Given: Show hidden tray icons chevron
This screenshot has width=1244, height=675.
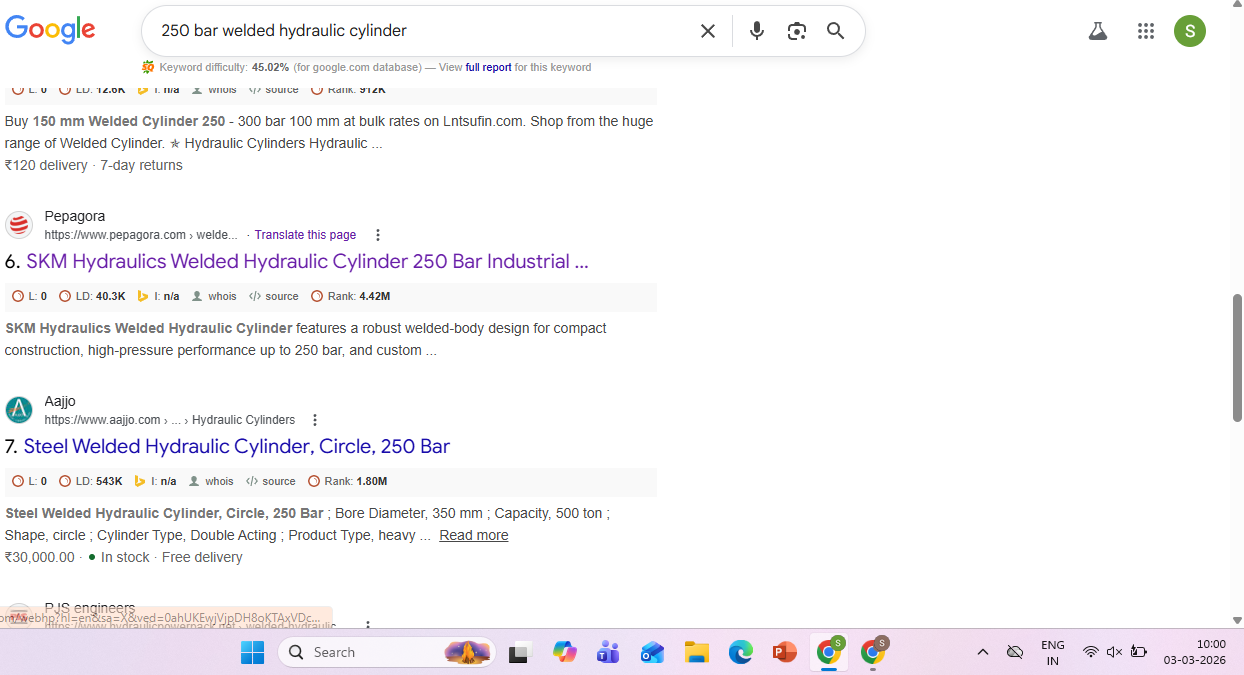Looking at the screenshot, I should 983,652.
